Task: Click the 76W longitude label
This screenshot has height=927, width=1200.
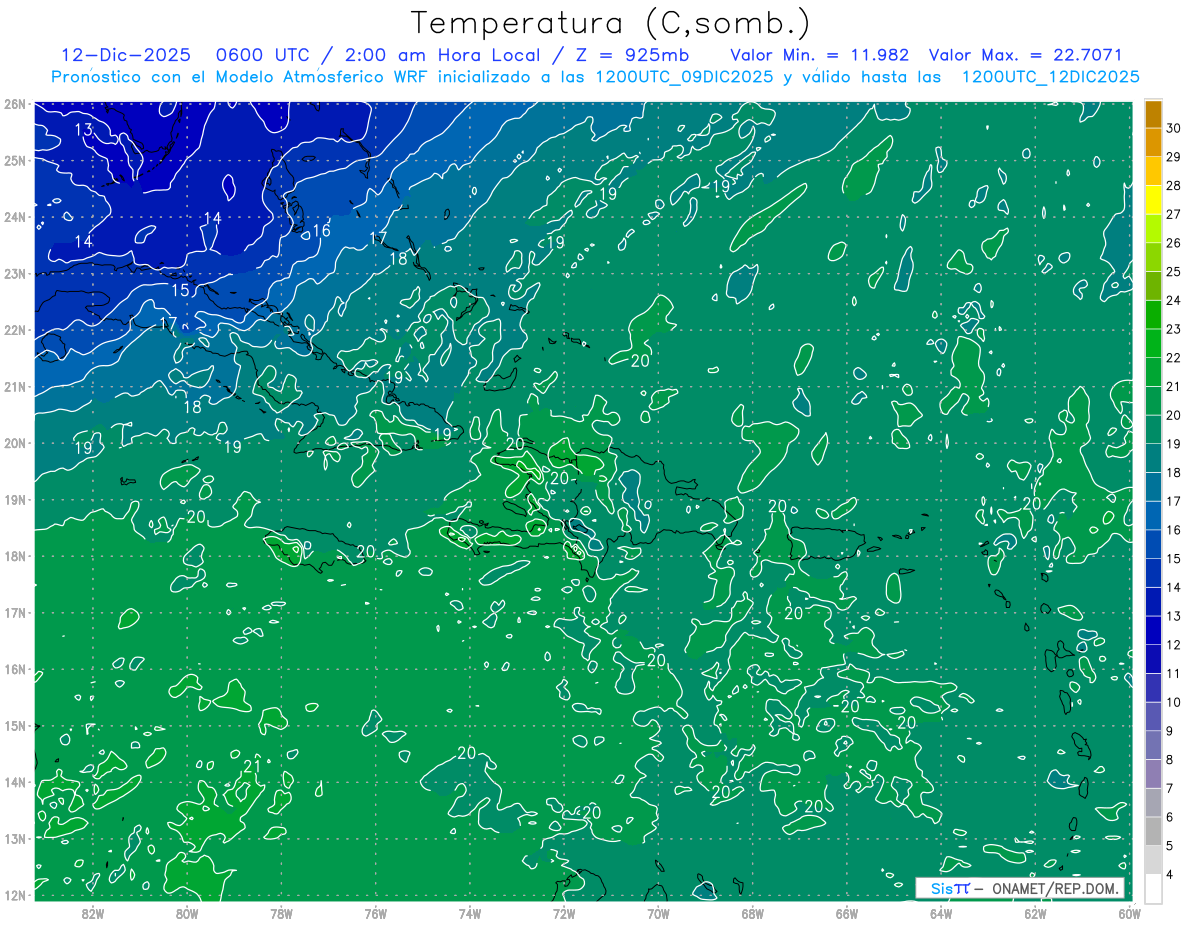Action: [376, 913]
